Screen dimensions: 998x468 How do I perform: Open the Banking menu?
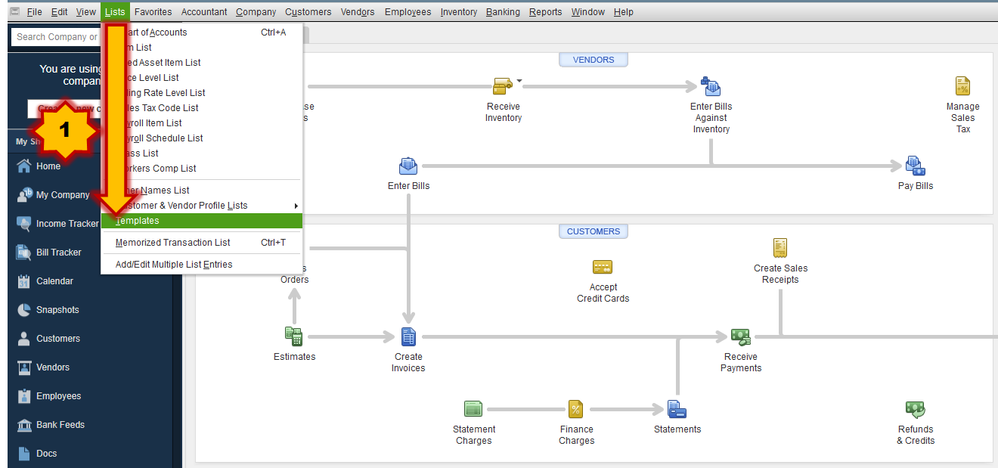pyautogui.click(x=503, y=11)
